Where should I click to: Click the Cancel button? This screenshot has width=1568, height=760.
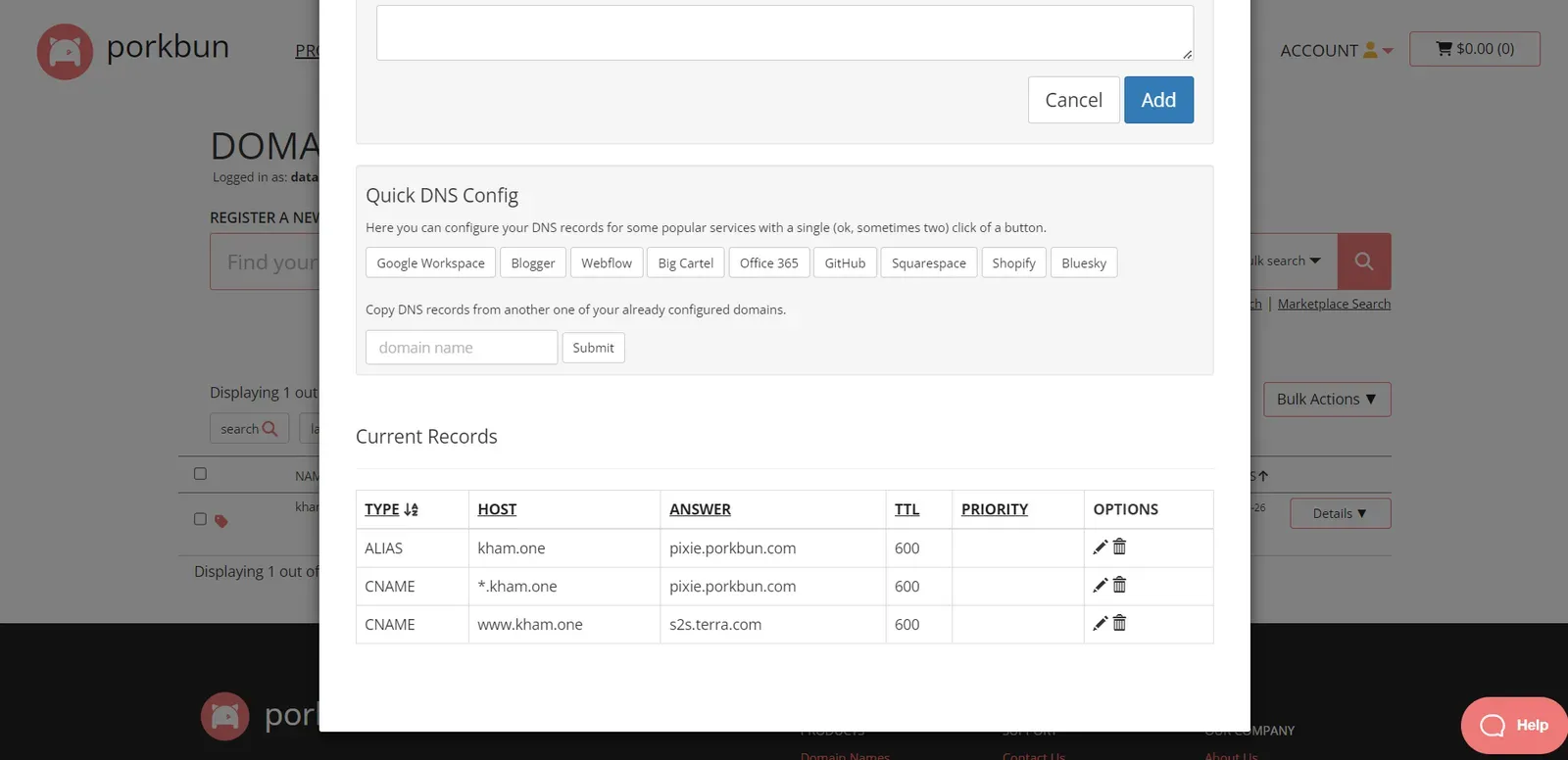point(1073,100)
